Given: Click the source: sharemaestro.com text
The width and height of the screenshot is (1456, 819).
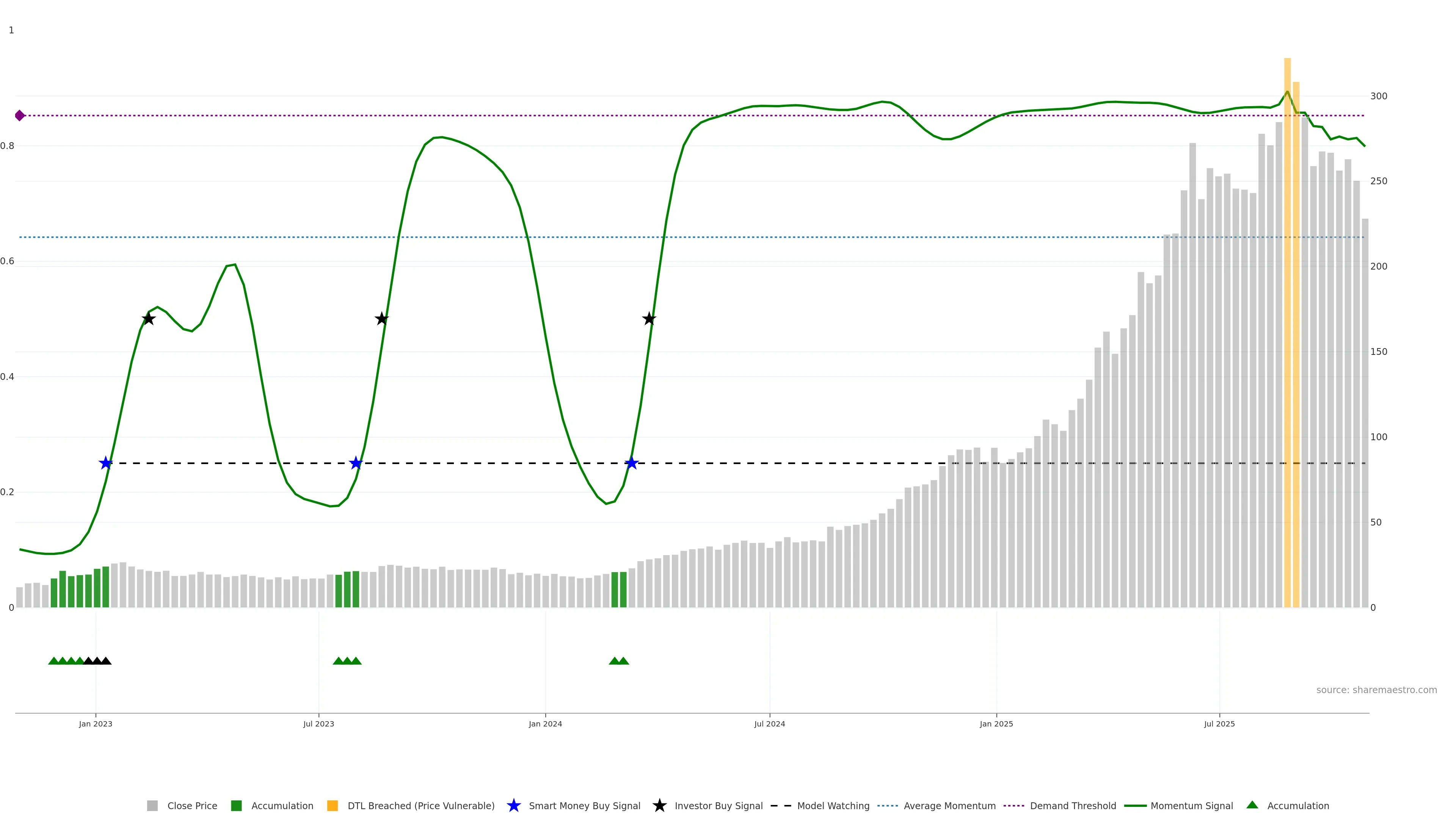Looking at the screenshot, I should click(1376, 690).
